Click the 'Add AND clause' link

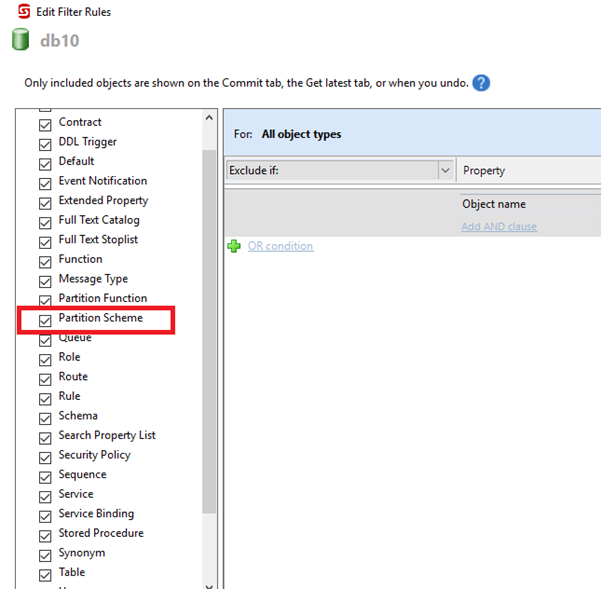tap(498, 227)
